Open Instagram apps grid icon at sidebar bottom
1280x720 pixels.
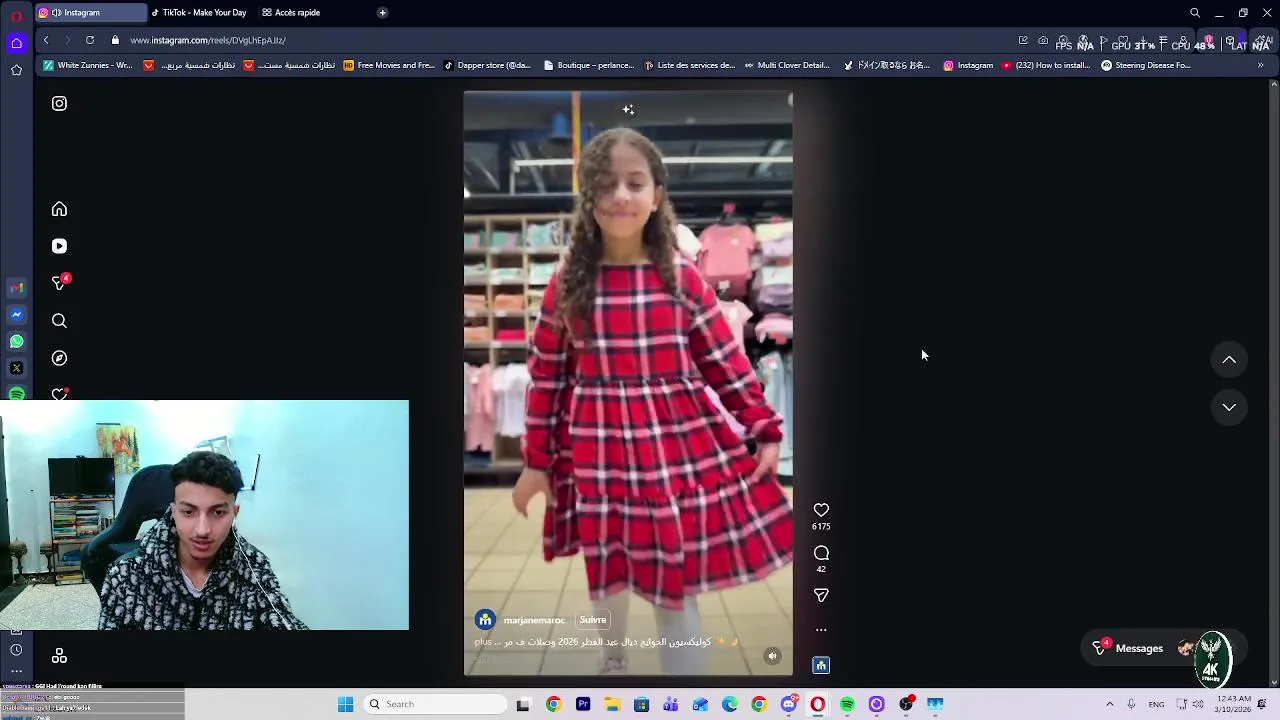(59, 656)
